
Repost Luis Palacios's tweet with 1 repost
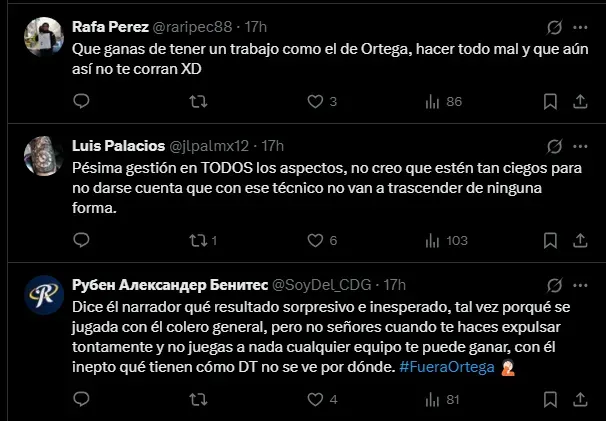coord(198,240)
